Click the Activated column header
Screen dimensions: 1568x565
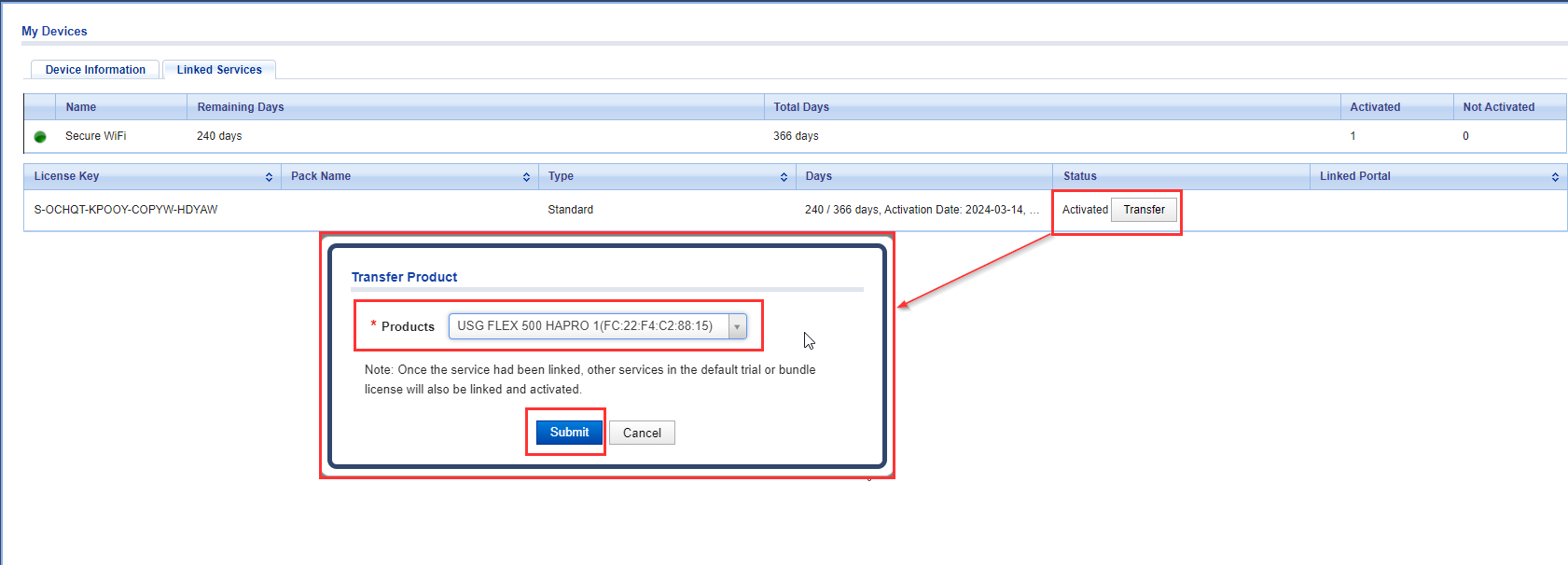pyautogui.click(x=1375, y=107)
